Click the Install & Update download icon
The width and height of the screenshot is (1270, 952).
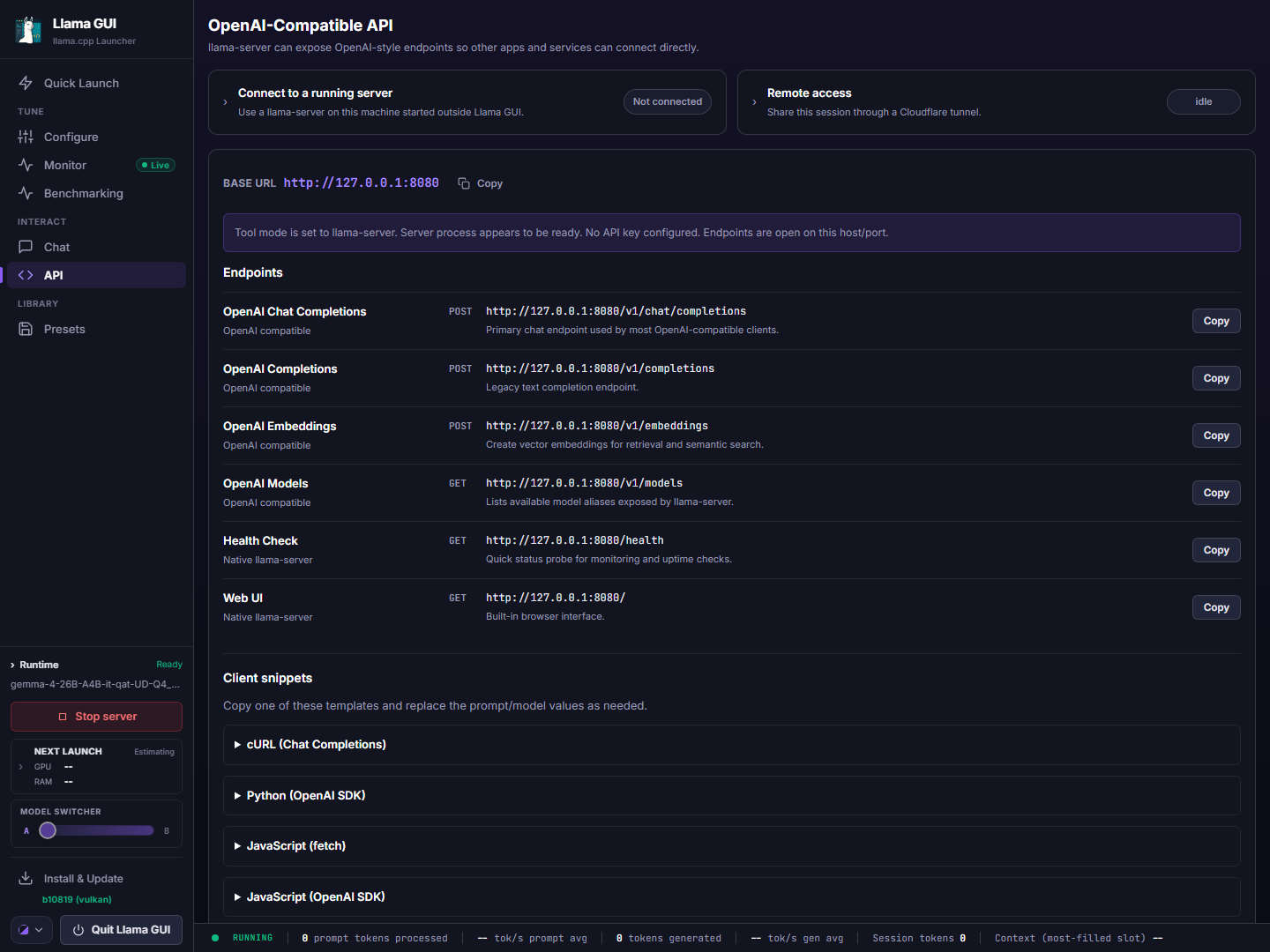point(26,878)
